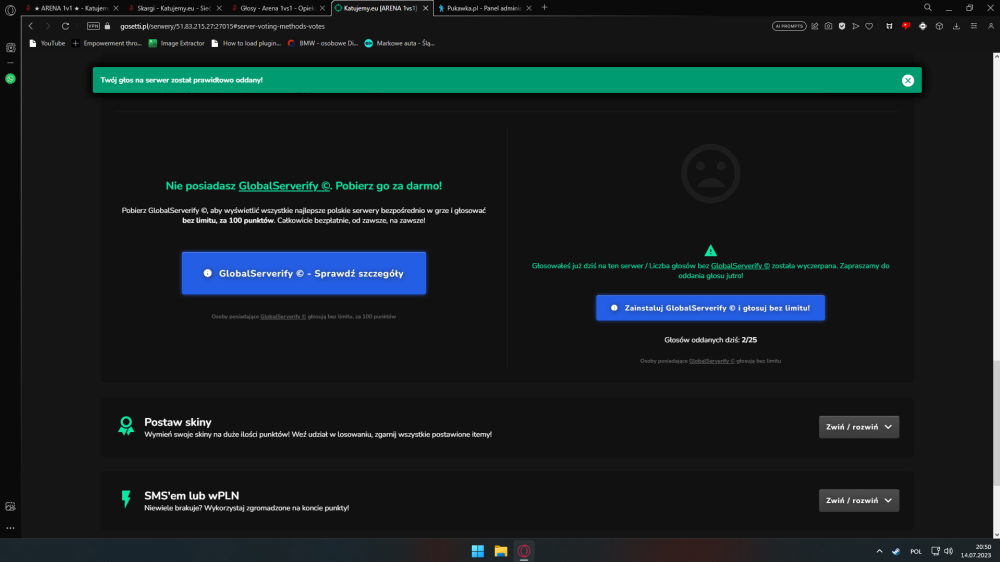The width and height of the screenshot is (1000, 562).
Task: Close the Katujemy.eu [ARENA 1vs1] tab
Action: [x=425, y=8]
